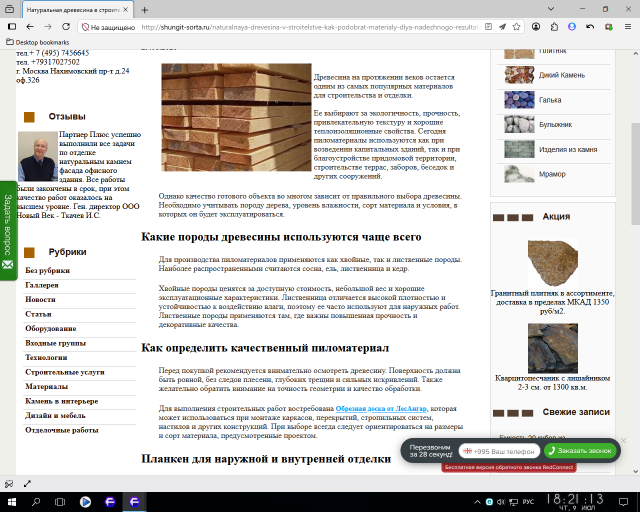Open the 'Булыжник' product link
The height and width of the screenshot is (512, 640).
click(556, 125)
